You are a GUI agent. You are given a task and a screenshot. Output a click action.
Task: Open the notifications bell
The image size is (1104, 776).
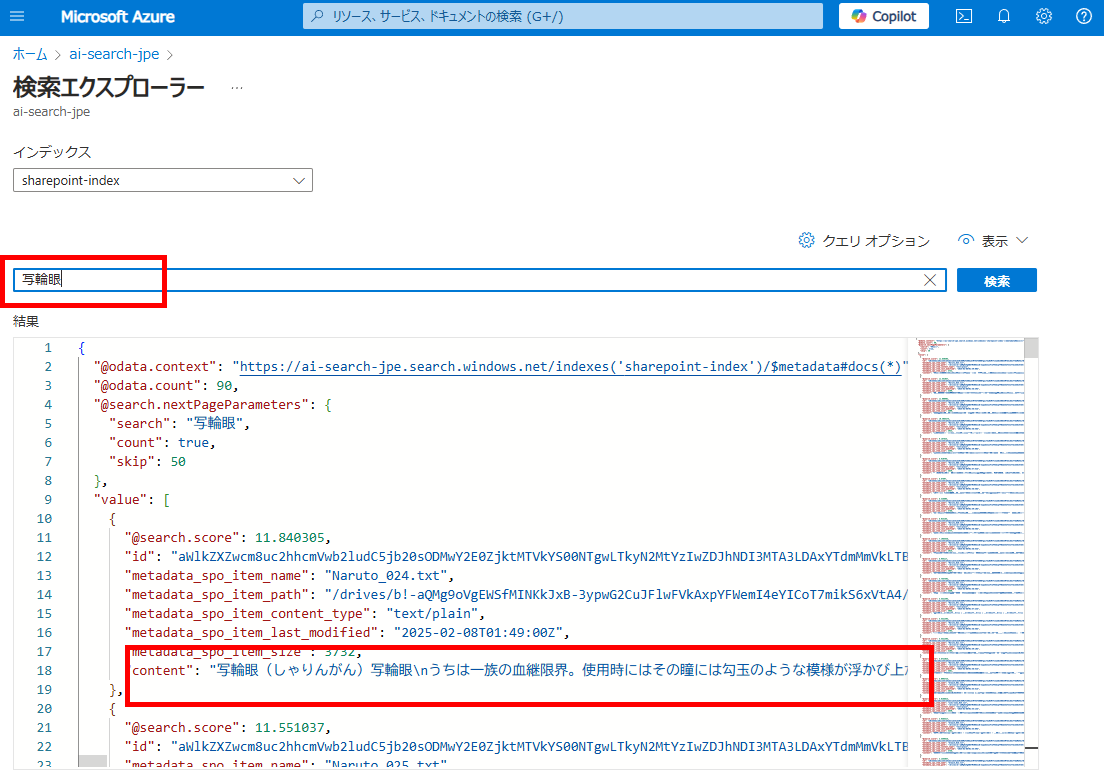tap(1004, 16)
